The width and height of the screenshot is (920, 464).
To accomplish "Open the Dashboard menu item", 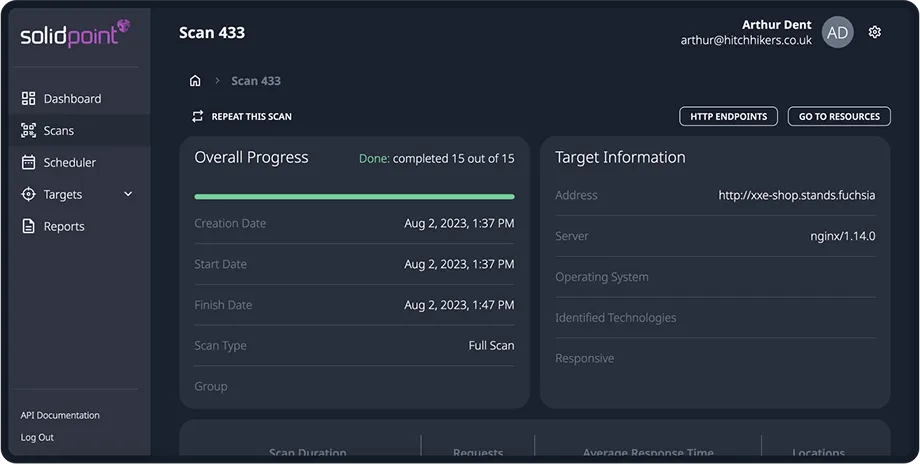I will 72,99.
